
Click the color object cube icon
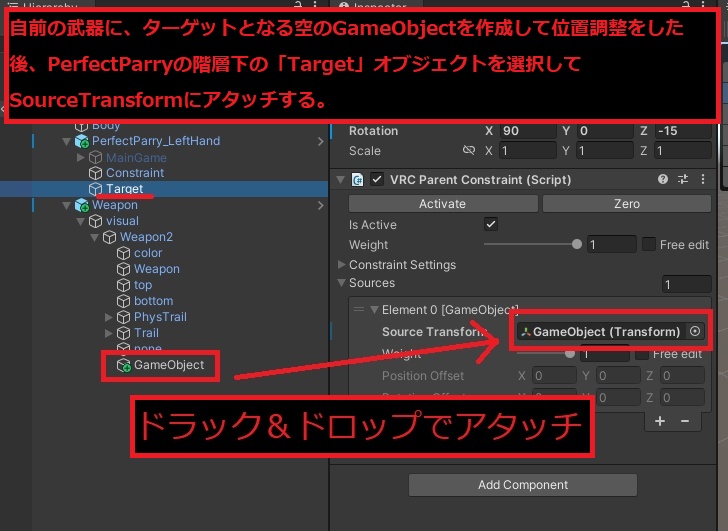tap(123, 253)
